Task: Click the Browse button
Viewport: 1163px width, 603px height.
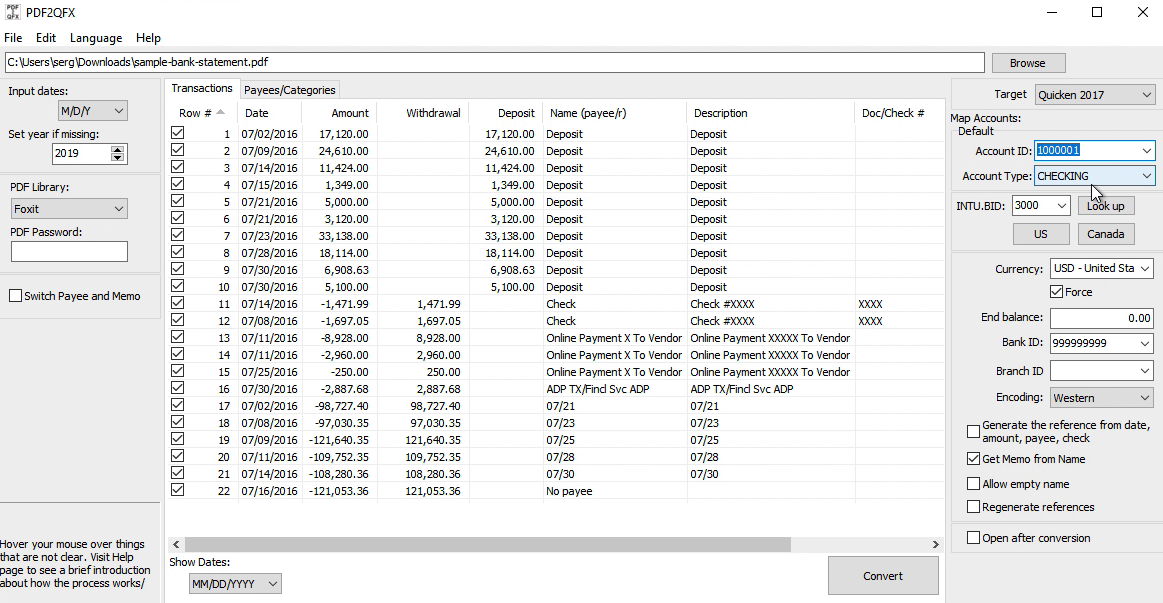Action: (1028, 63)
